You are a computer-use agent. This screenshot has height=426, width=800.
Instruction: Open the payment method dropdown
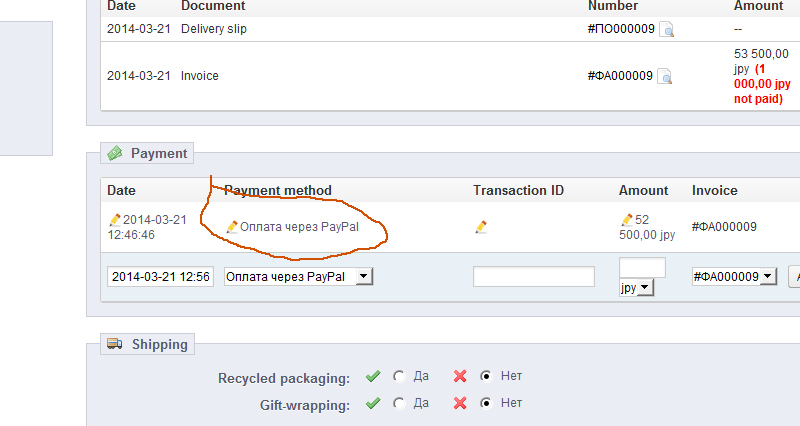(x=364, y=277)
